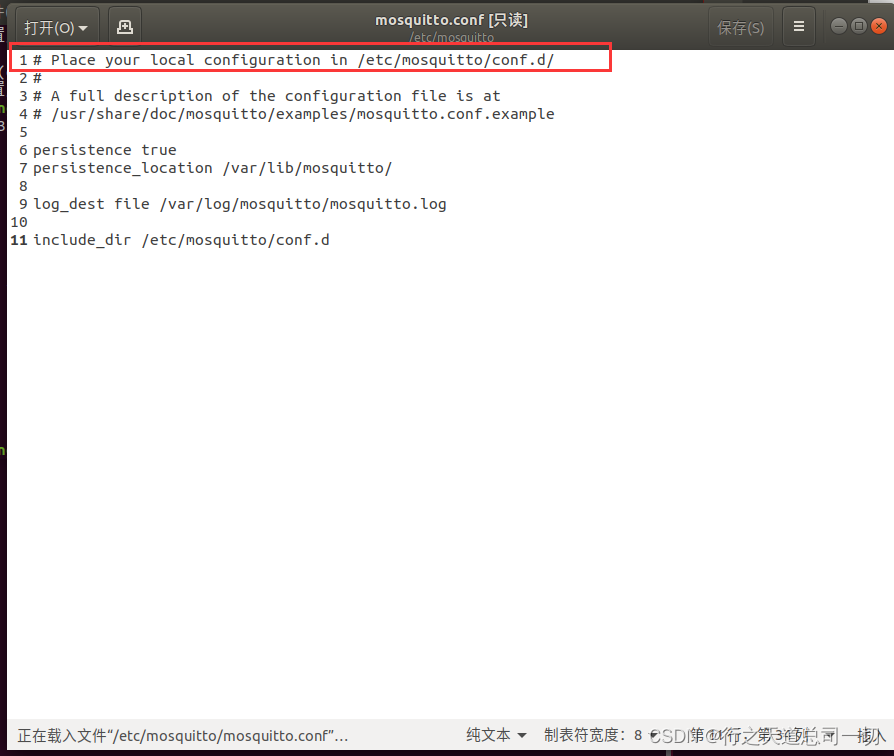
Task: Click the line 'A full description of the configuration file is at'
Action: coord(266,96)
